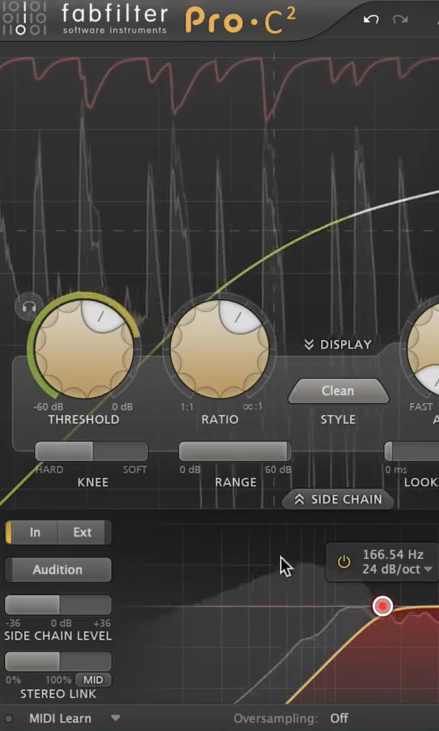Select Ext sidechain source
This screenshot has width=439, height=731.
84,532
